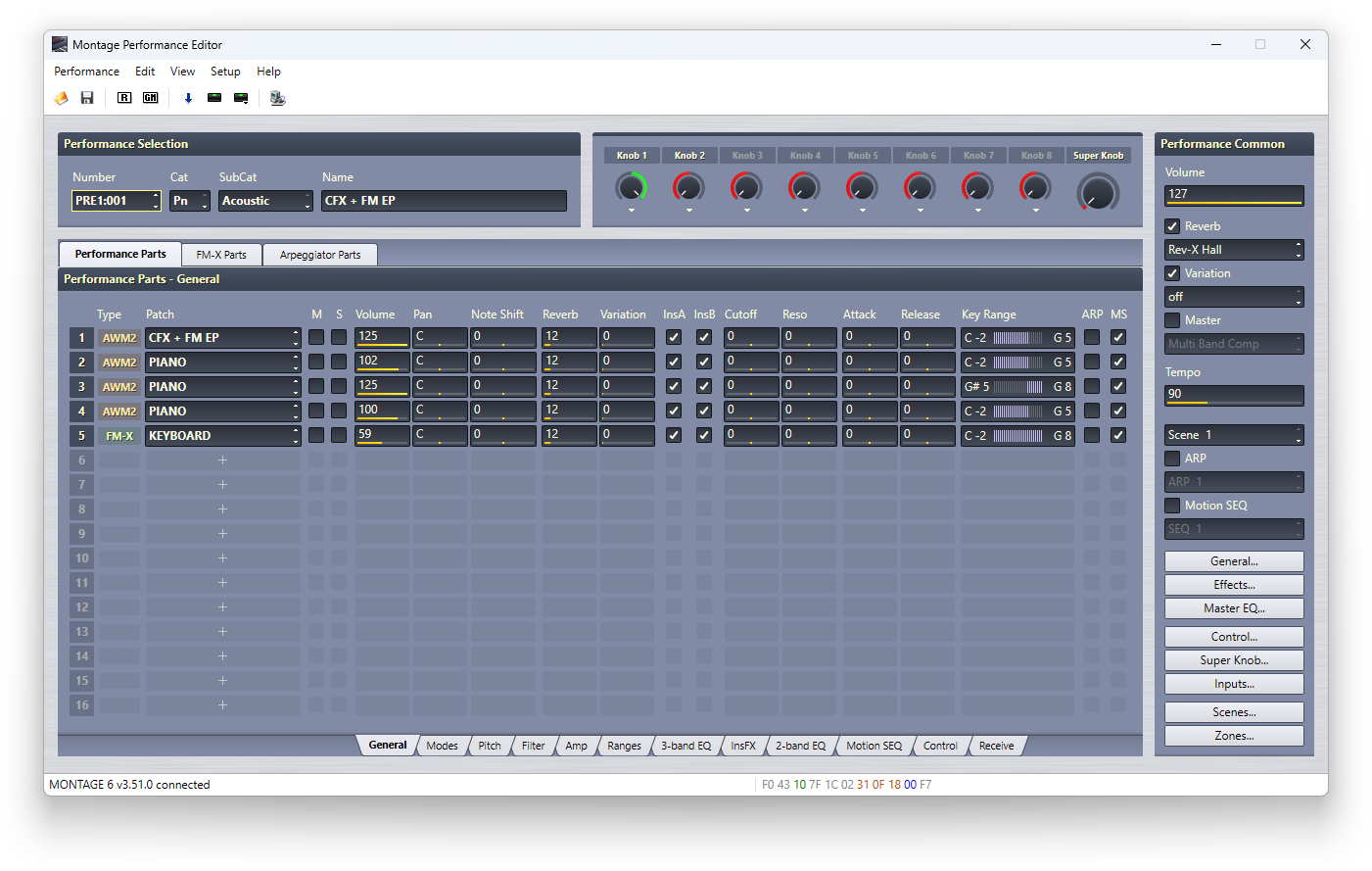Enable ARP checkbox in Performance Common
Viewport: 1372px width, 871px height.
[1172, 459]
